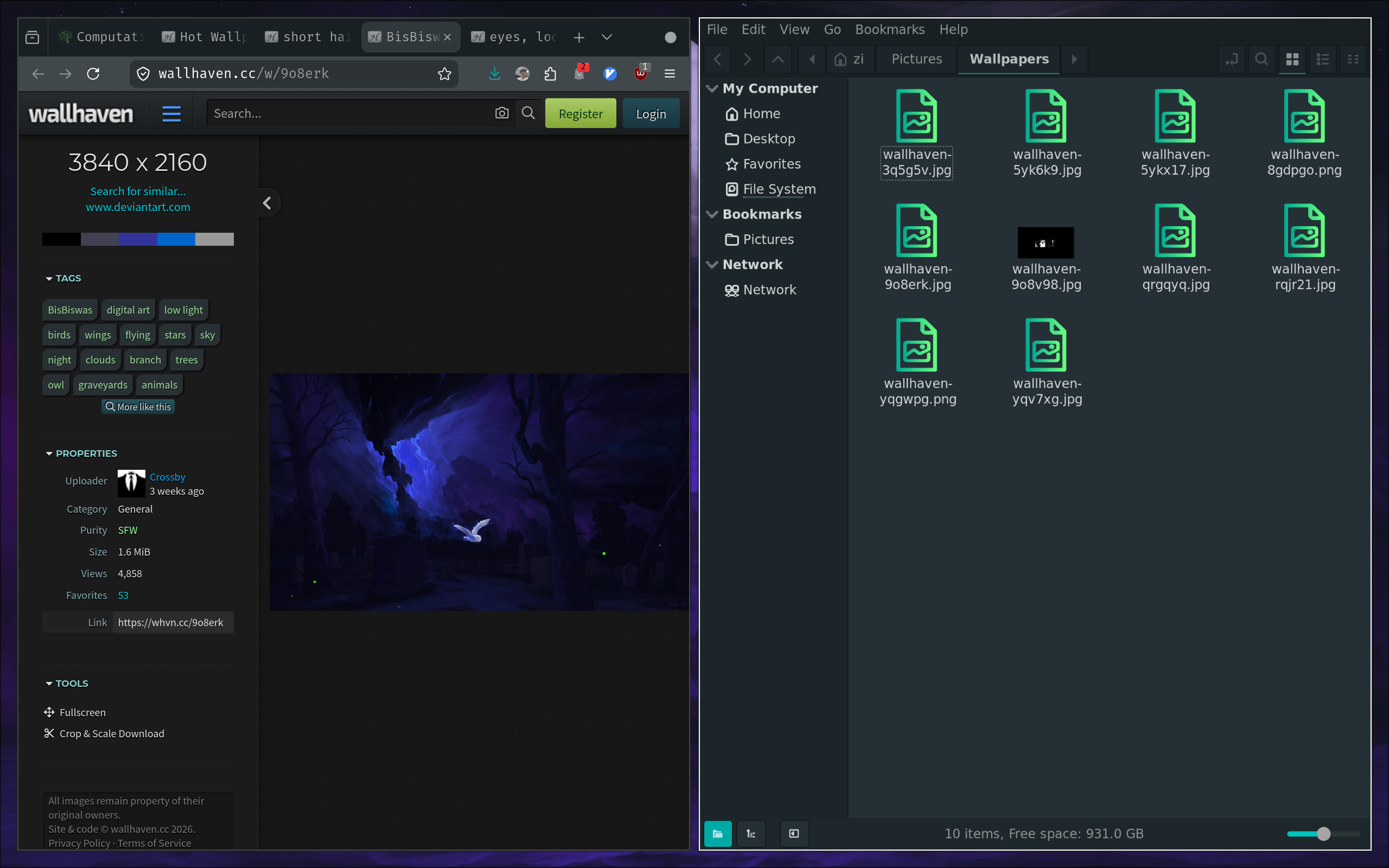This screenshot has width=1389, height=868.
Task: Select file wallhaven-9o8erk.jpg
Action: (x=917, y=248)
